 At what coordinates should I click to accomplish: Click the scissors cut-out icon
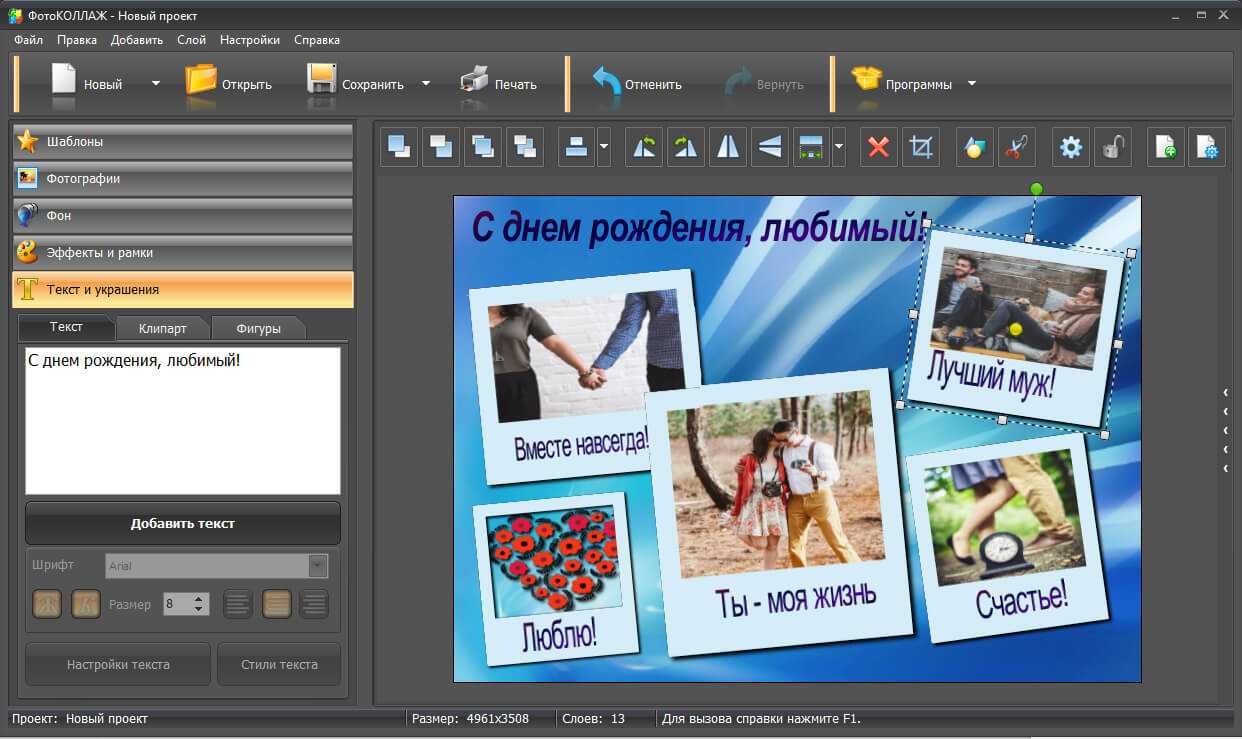(1016, 148)
